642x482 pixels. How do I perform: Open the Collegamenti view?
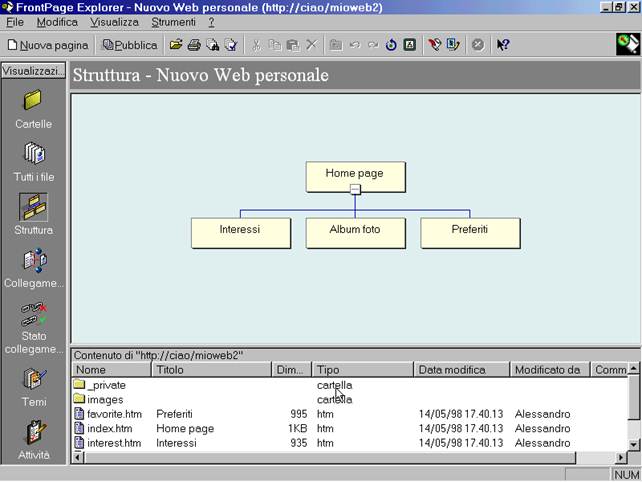pyautogui.click(x=34, y=267)
